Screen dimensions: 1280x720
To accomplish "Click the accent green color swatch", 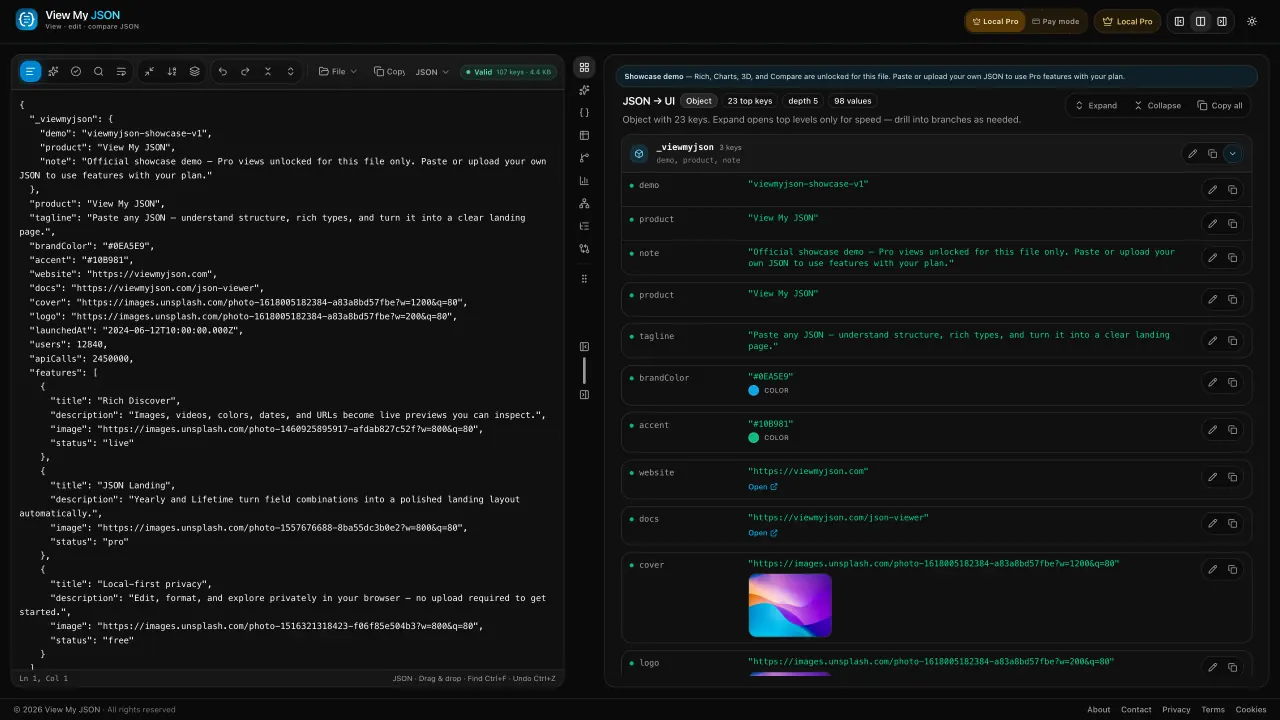I will click(754, 438).
